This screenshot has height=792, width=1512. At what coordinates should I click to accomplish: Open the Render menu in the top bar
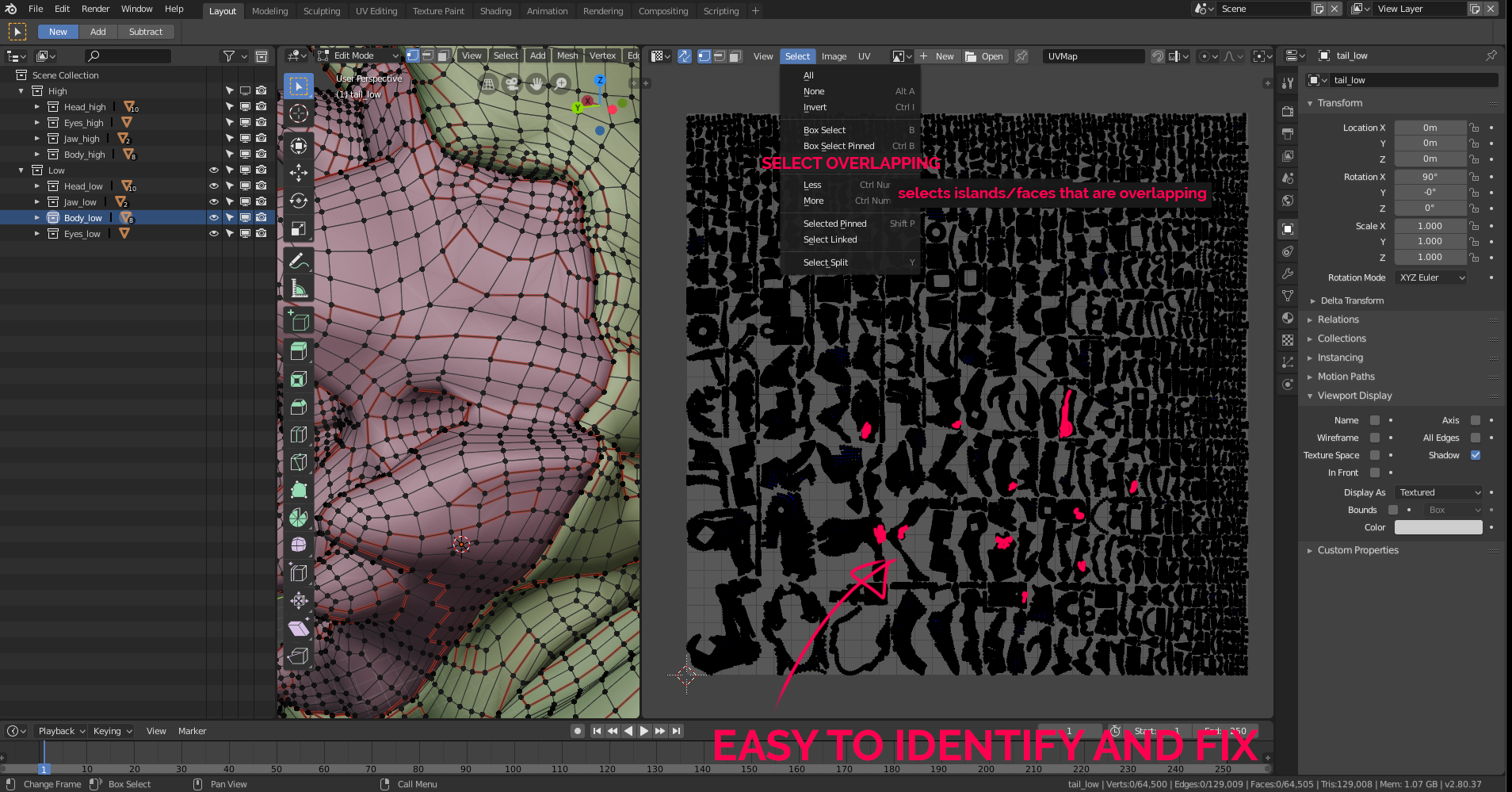95,9
